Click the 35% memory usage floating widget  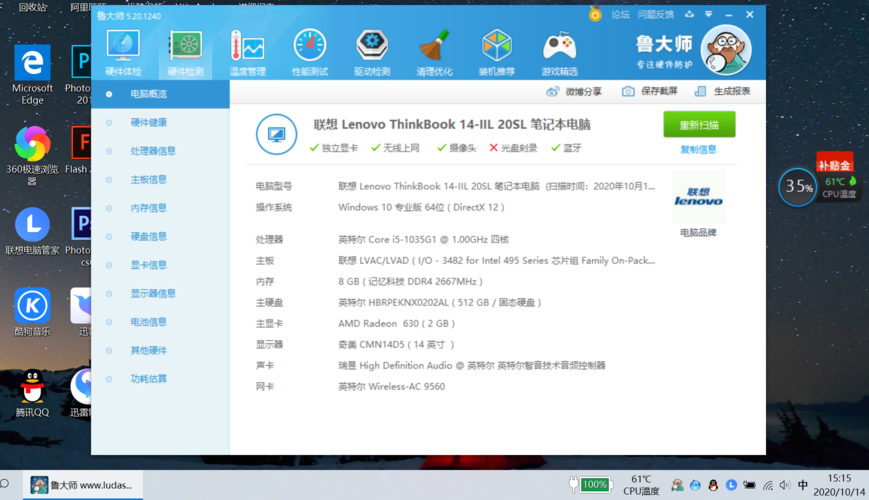[798, 187]
